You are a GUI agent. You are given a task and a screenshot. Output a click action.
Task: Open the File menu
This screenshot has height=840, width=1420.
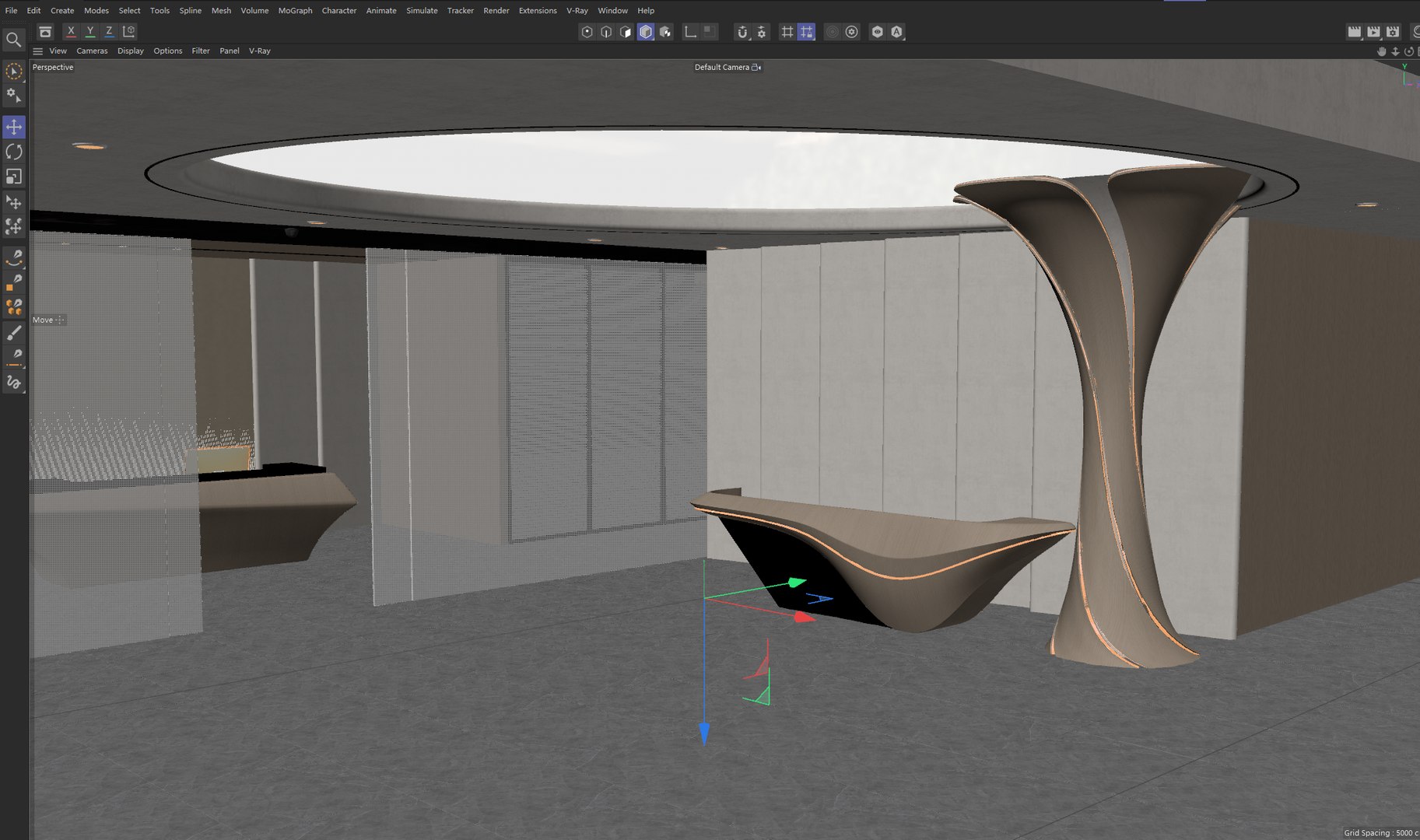click(11, 11)
